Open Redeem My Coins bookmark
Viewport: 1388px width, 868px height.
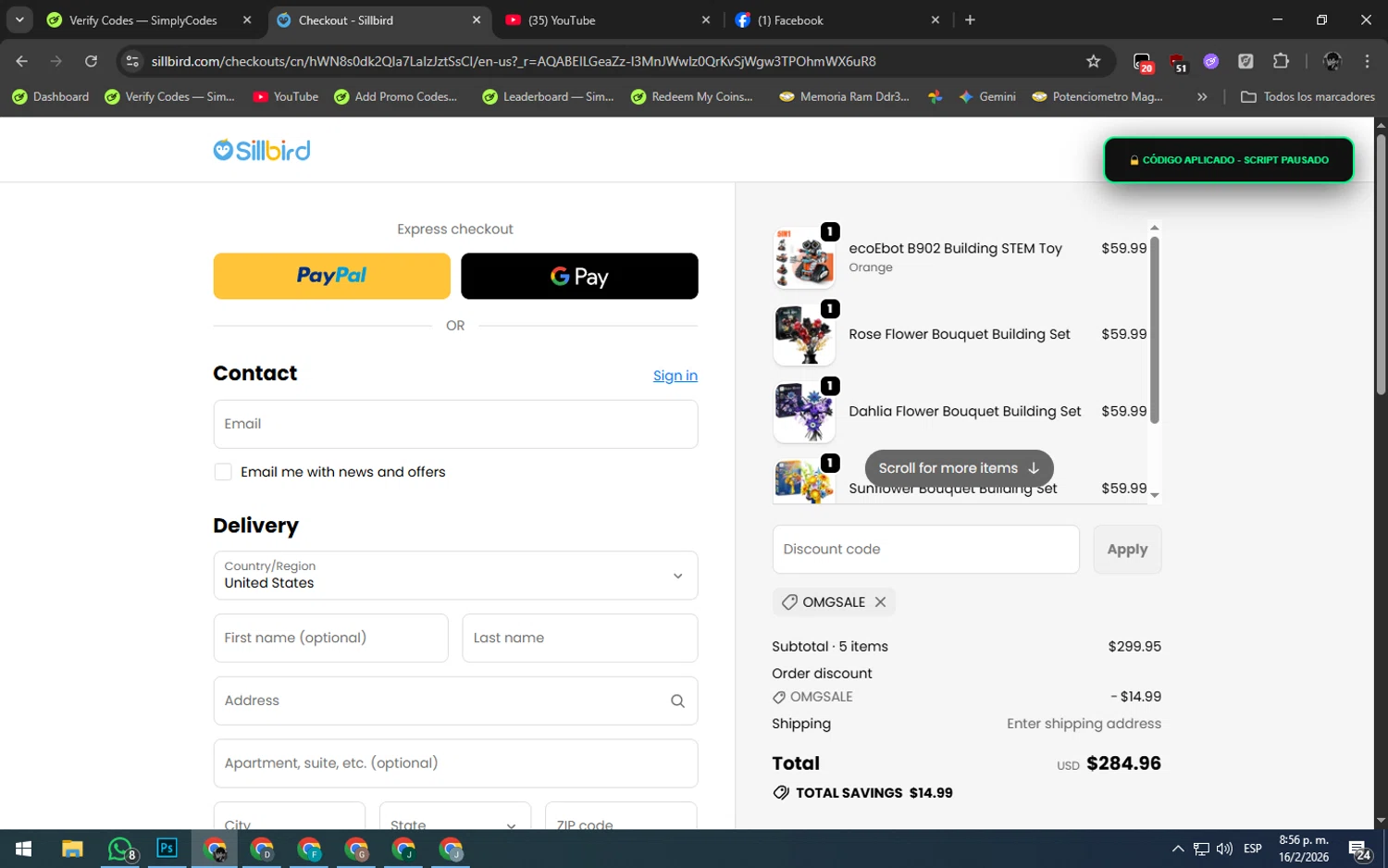692,96
